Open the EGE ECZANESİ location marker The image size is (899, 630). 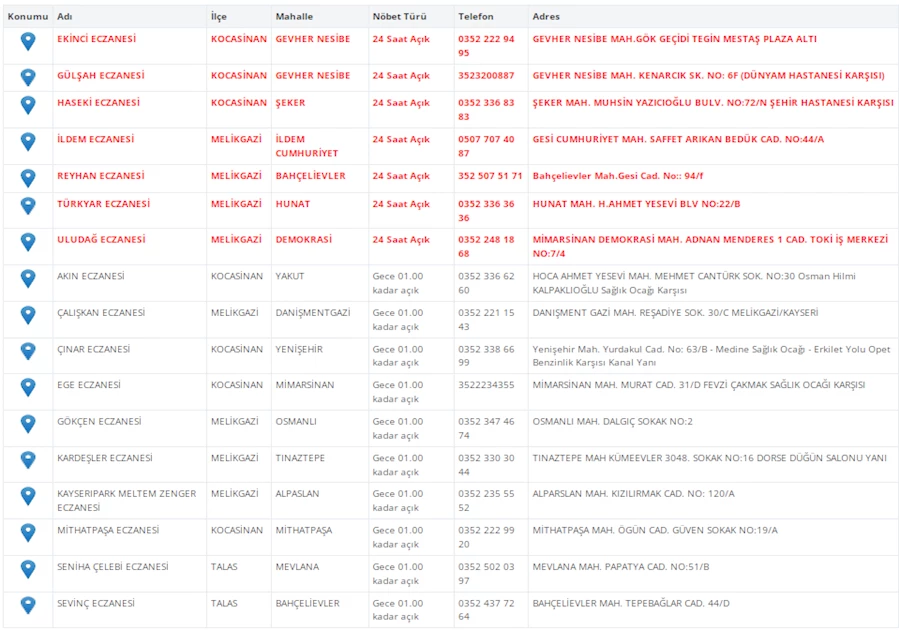tap(28, 387)
